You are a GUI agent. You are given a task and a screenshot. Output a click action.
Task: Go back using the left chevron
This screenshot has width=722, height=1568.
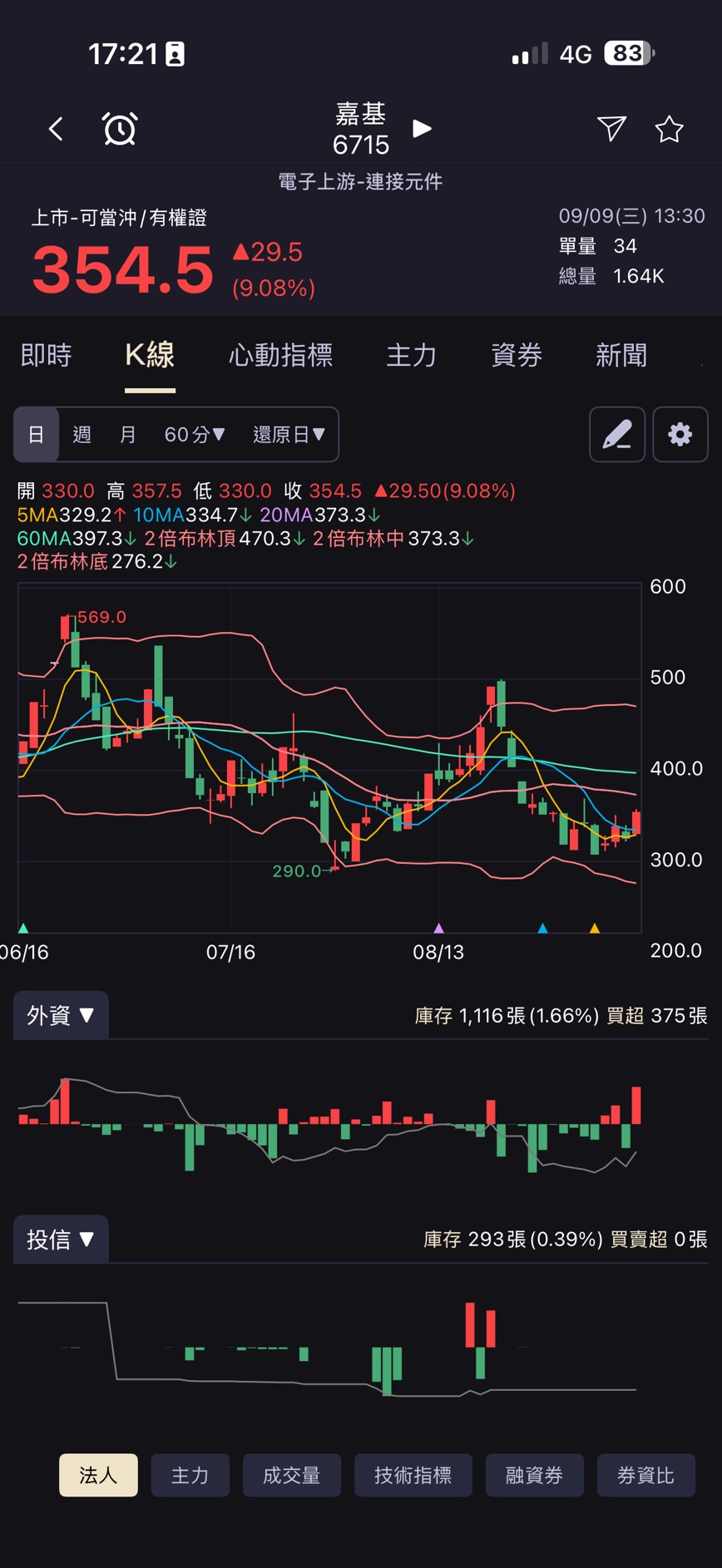coord(56,129)
